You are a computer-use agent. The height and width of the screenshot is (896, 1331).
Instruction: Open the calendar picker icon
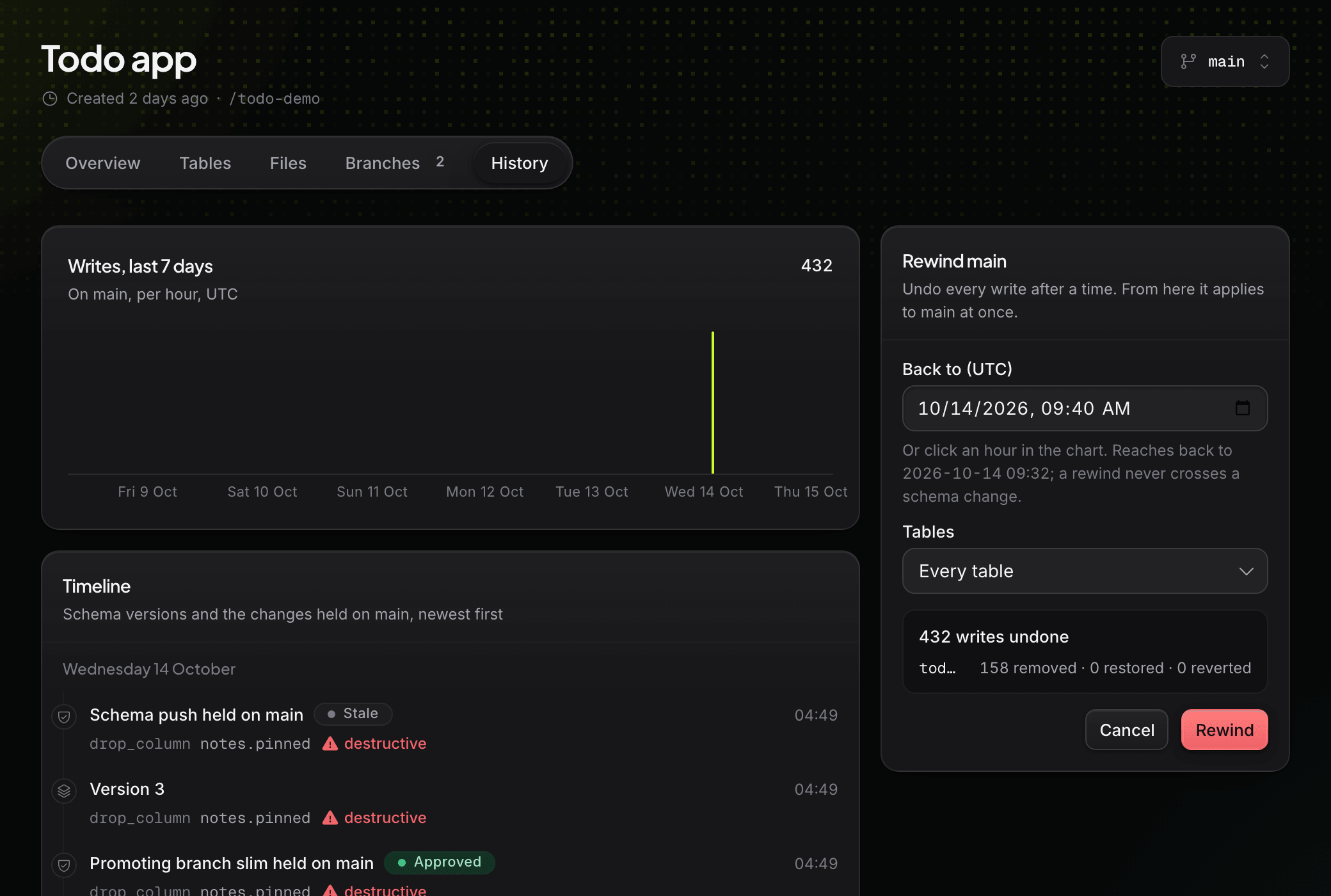pyautogui.click(x=1242, y=408)
